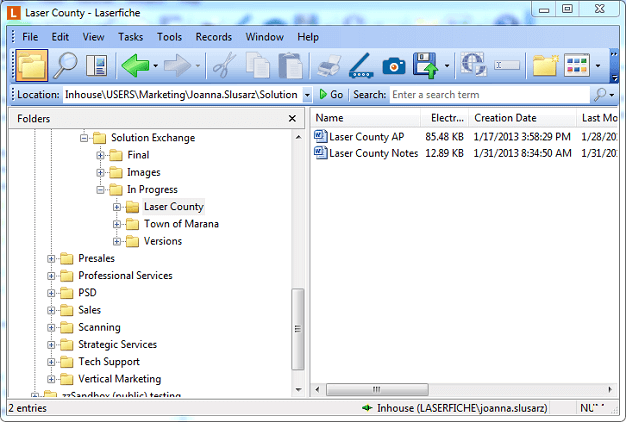Select the Vertical Marketing folder

[x=119, y=379]
